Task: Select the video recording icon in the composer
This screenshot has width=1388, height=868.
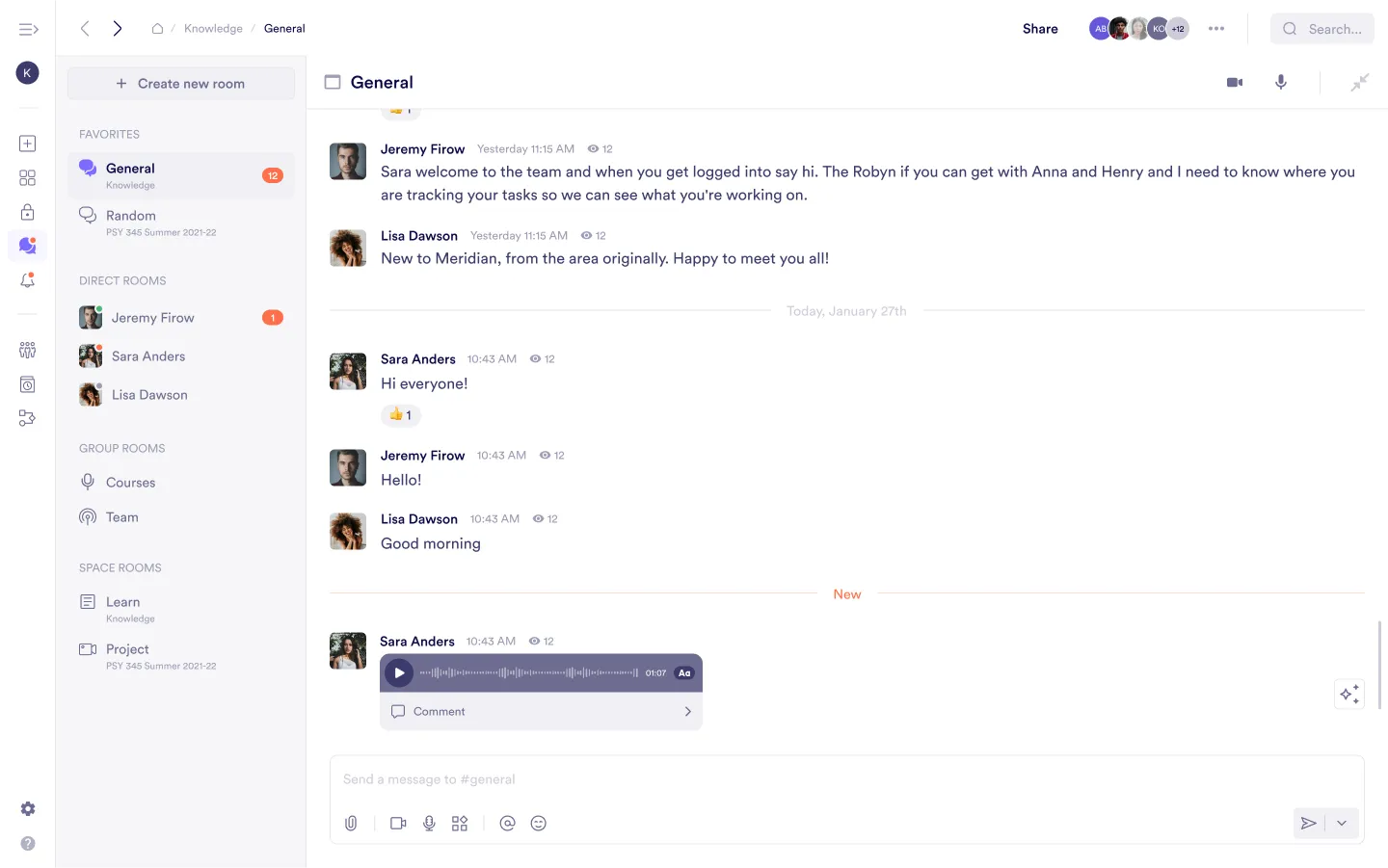Action: (397, 823)
